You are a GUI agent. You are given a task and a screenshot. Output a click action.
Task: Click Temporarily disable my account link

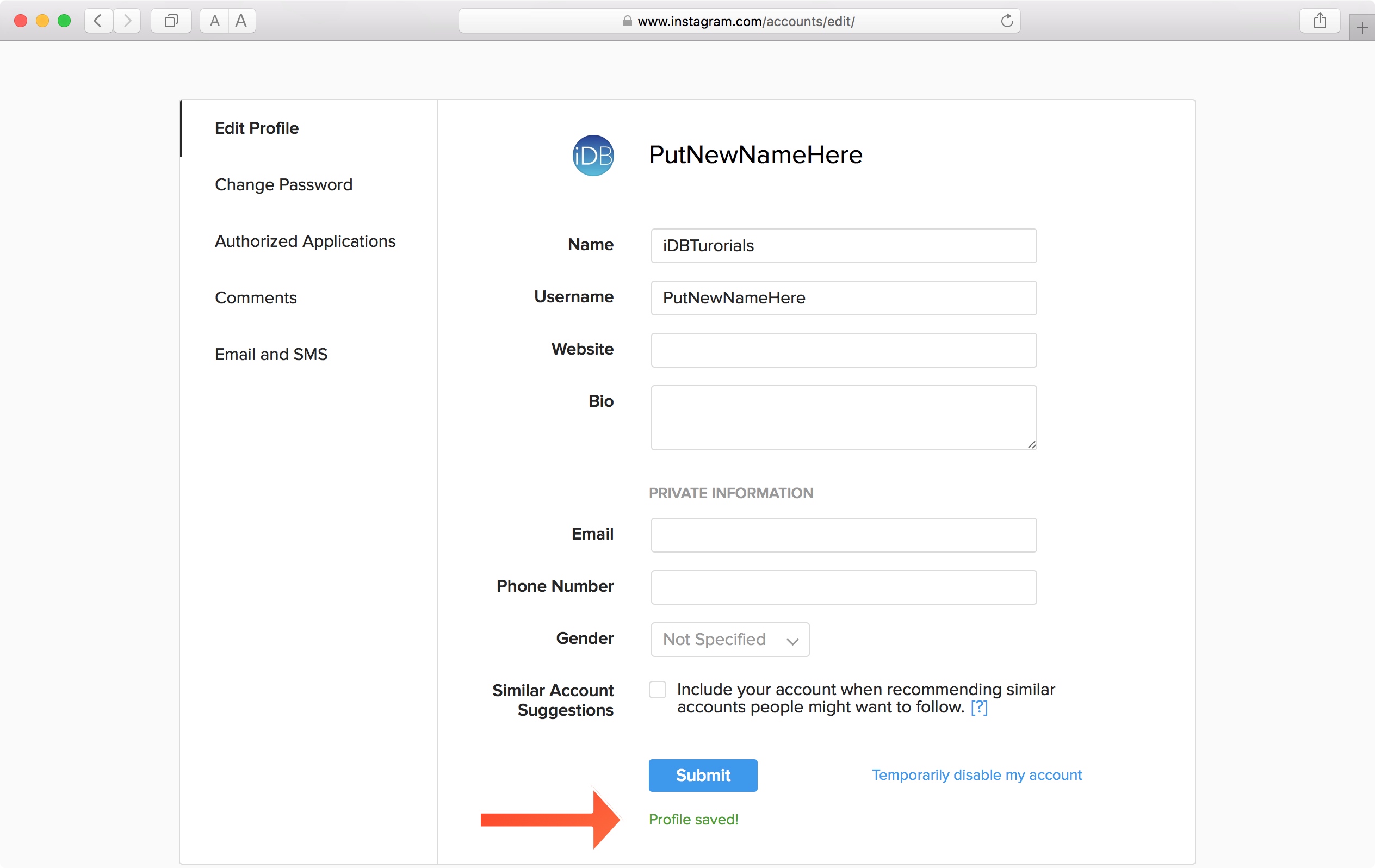point(976,775)
